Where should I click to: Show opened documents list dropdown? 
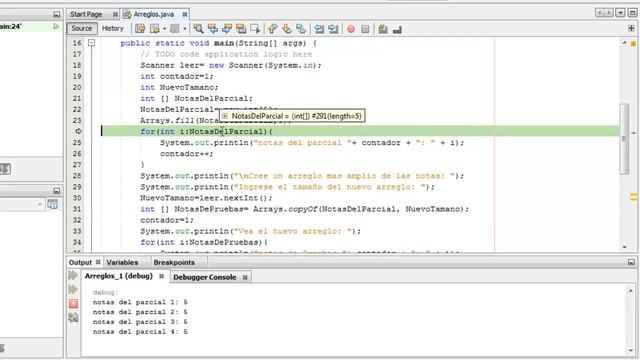click(620, 13)
